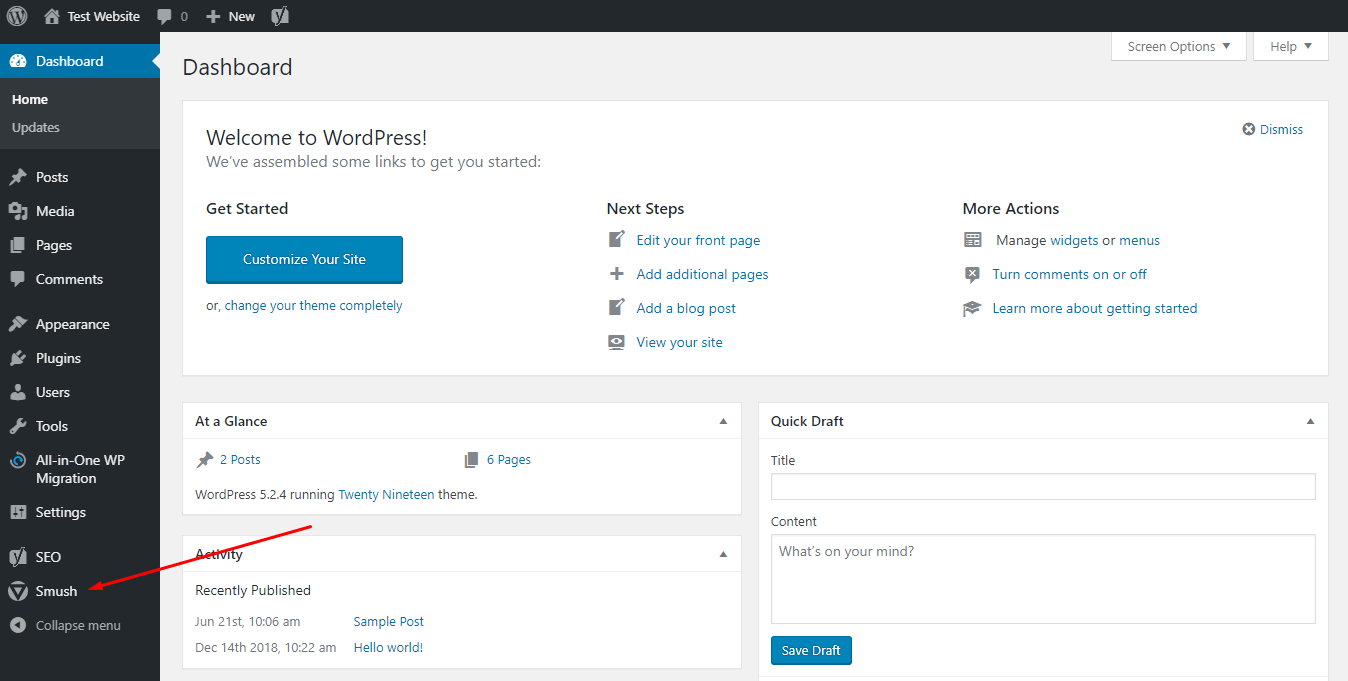Click the Dismiss circle-x icon
Viewport: 1348px width, 681px height.
(1249, 129)
